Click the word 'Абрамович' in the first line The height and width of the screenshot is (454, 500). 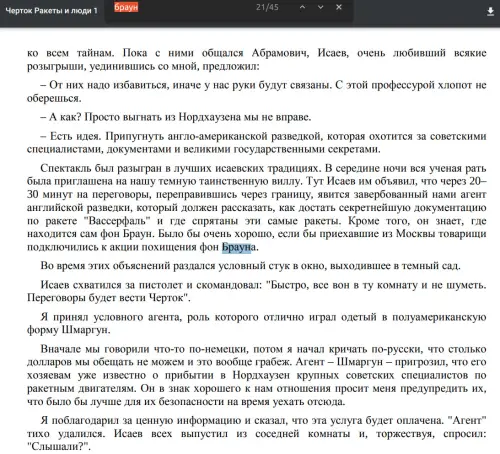click(280, 53)
